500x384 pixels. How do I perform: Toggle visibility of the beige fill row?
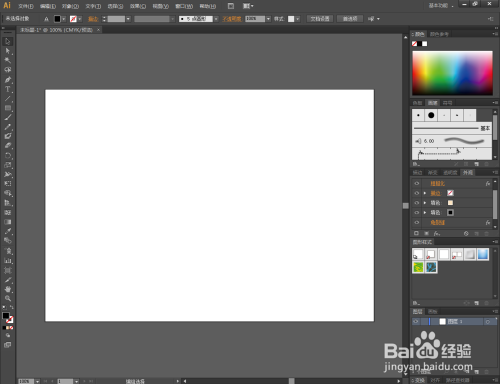click(417, 203)
